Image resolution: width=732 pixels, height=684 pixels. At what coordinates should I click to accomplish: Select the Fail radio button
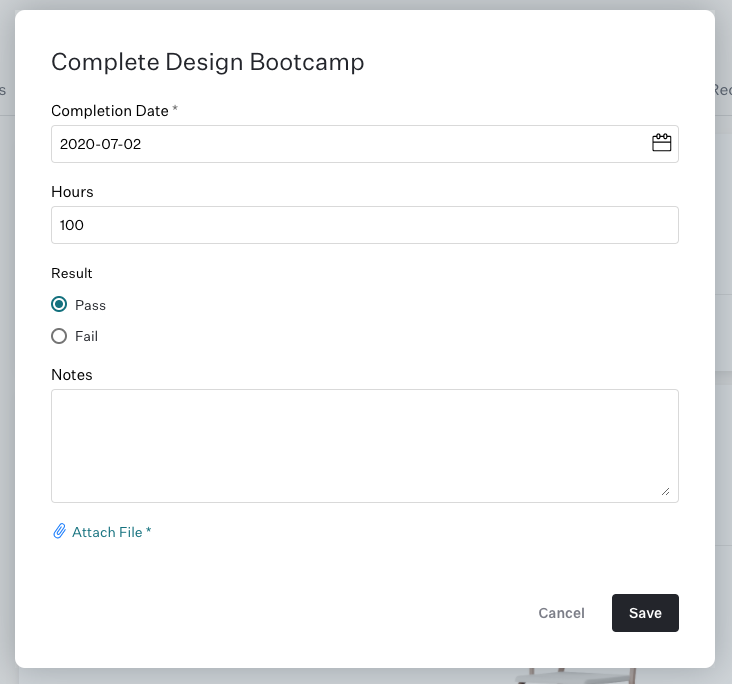tap(59, 336)
